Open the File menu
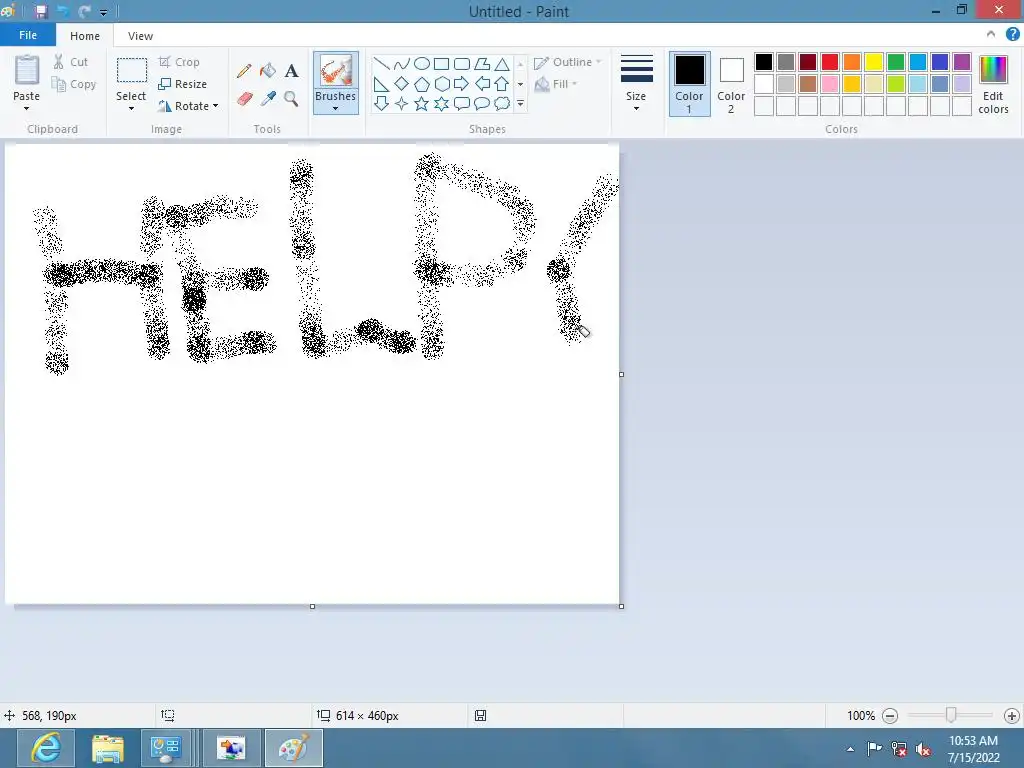Viewport: 1024px width, 768px height. tap(27, 35)
